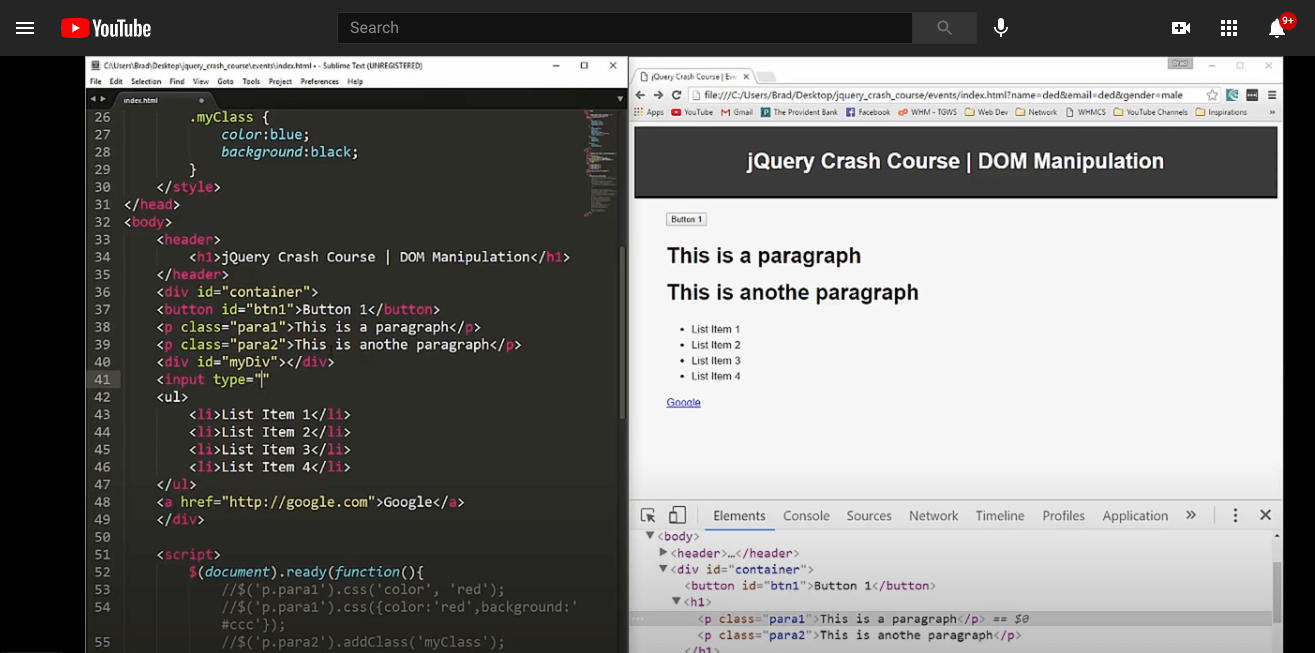Open the YouTube apps grid
The image size is (1315, 653).
pos(1229,28)
